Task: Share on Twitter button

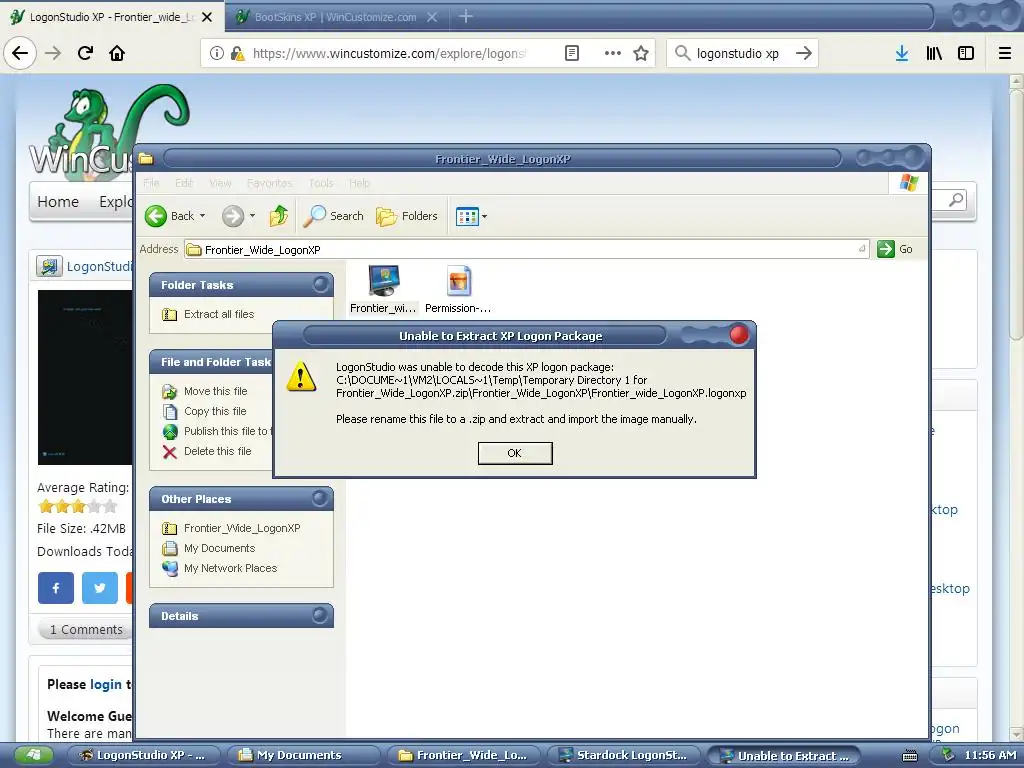Action: pyautogui.click(x=99, y=588)
